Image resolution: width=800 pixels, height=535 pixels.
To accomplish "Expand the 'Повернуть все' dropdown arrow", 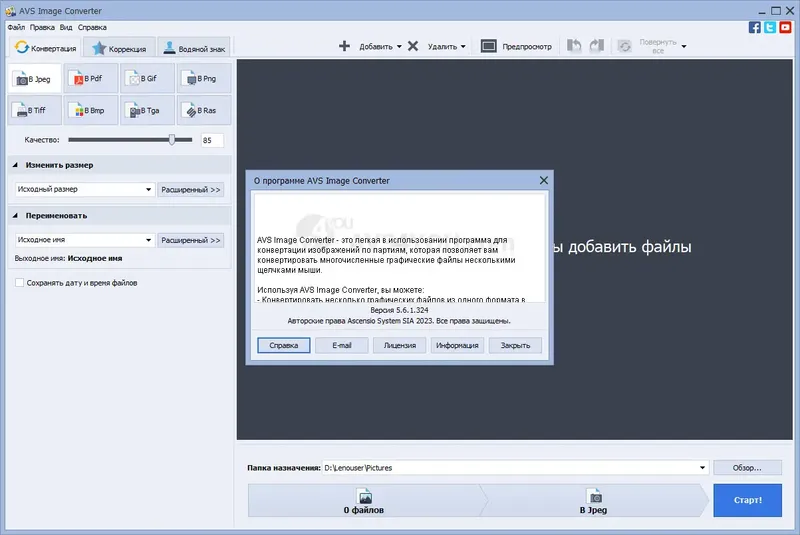I will pyautogui.click(x=684, y=46).
